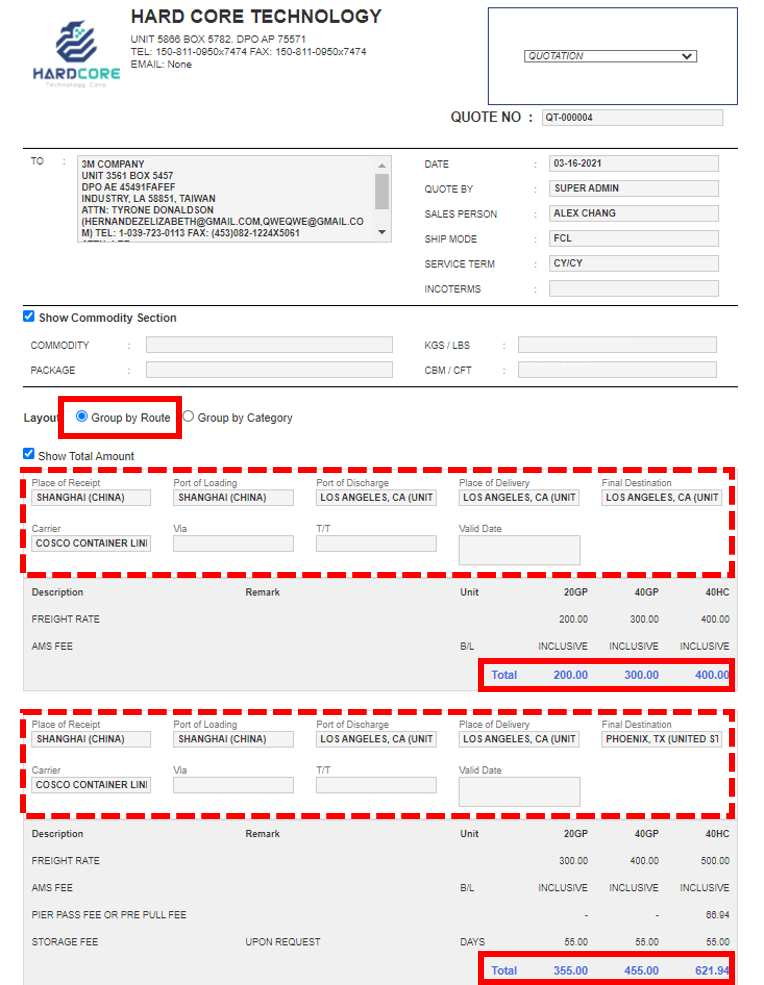Open the QUOTATION document type dropdown
Screen dimensions: 764x985
tap(610, 57)
